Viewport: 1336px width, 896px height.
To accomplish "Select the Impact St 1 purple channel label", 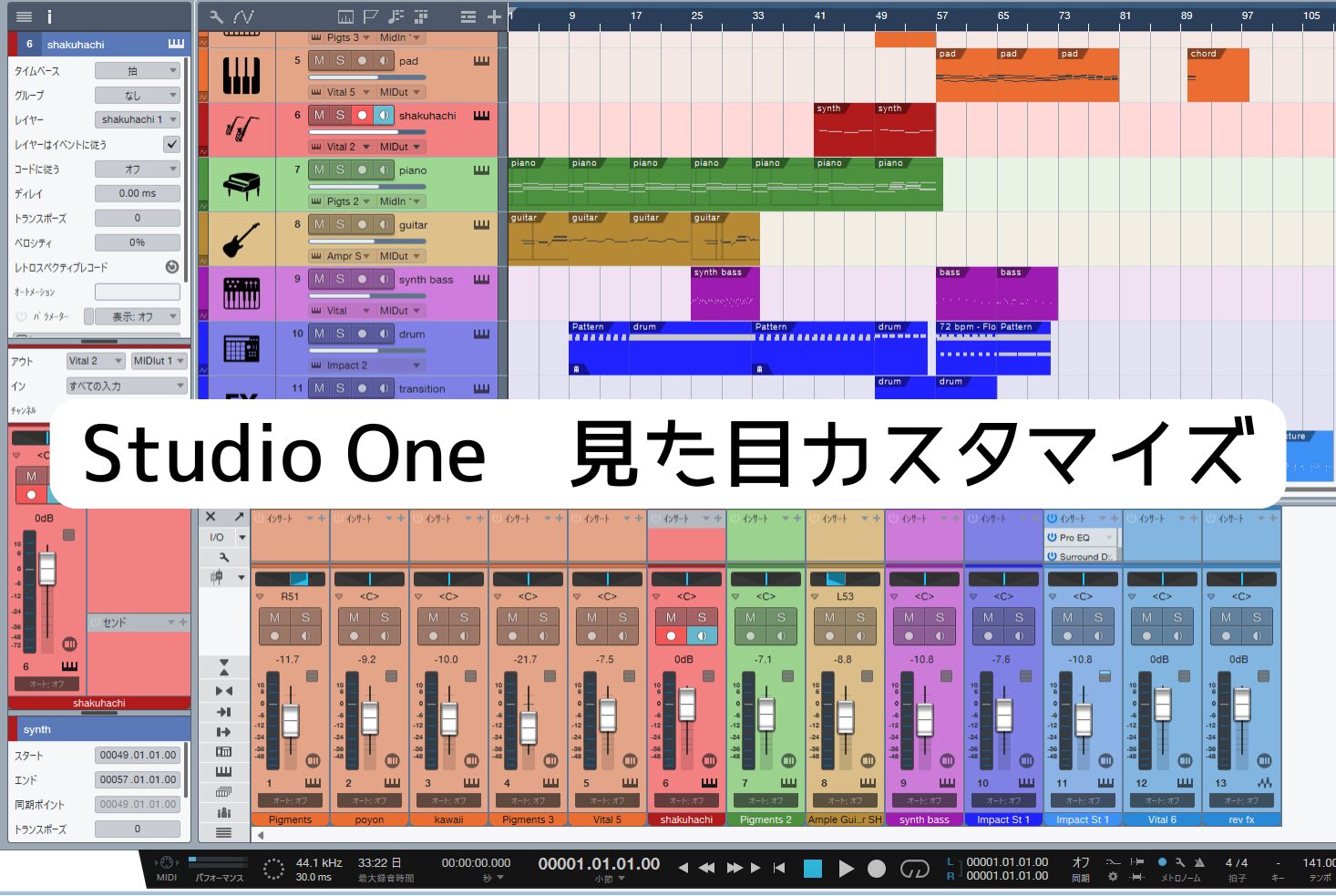I will (x=1003, y=819).
